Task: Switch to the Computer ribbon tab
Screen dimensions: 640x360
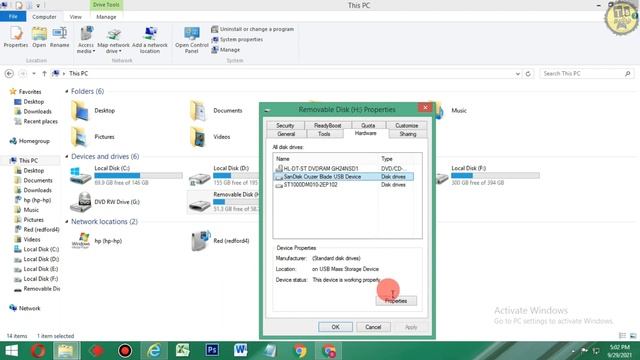Action: (x=44, y=17)
